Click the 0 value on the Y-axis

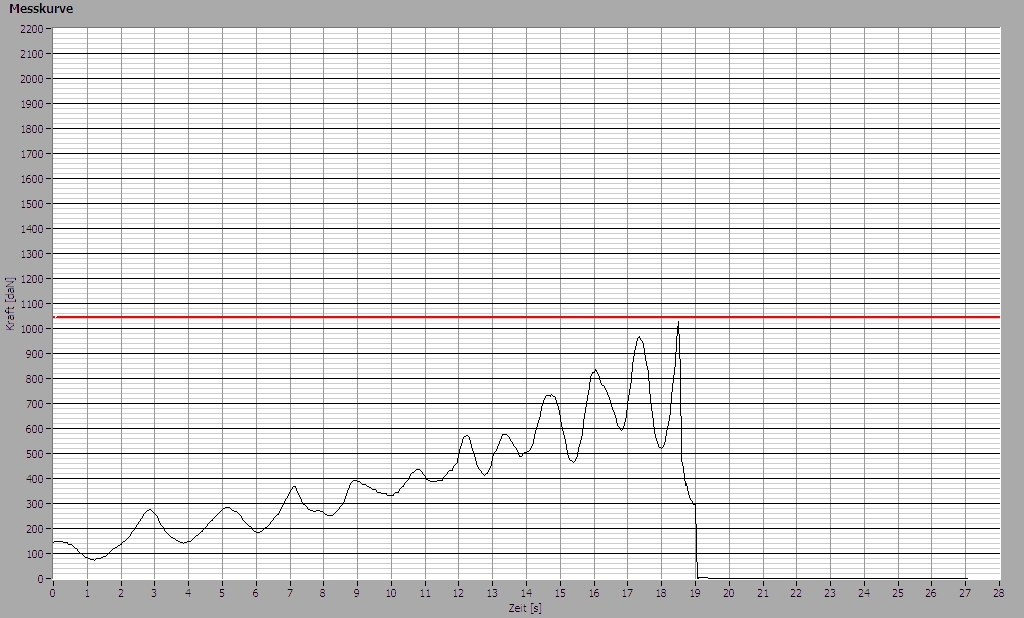tap(40, 579)
